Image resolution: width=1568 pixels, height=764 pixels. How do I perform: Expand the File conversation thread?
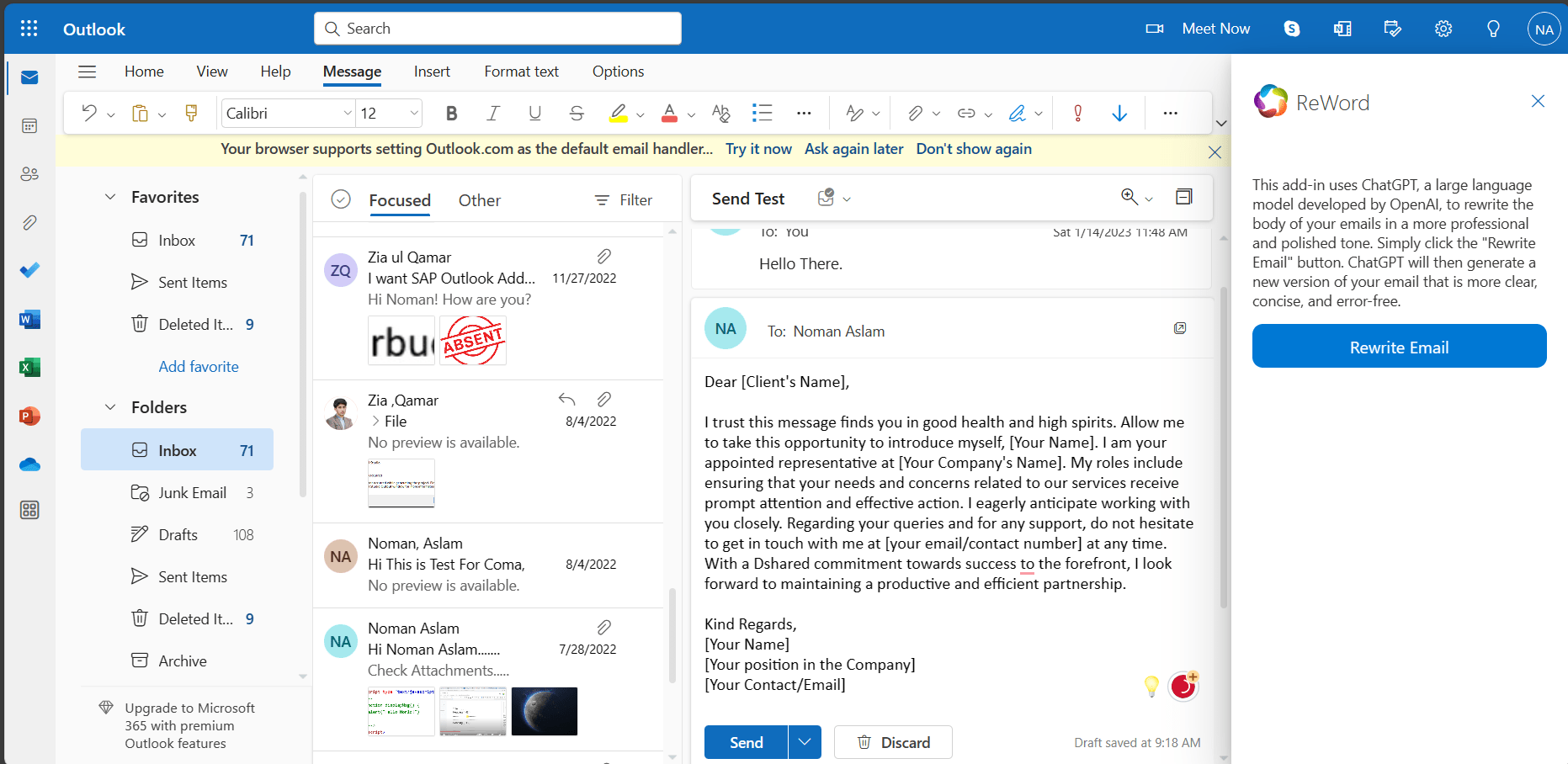point(375,421)
